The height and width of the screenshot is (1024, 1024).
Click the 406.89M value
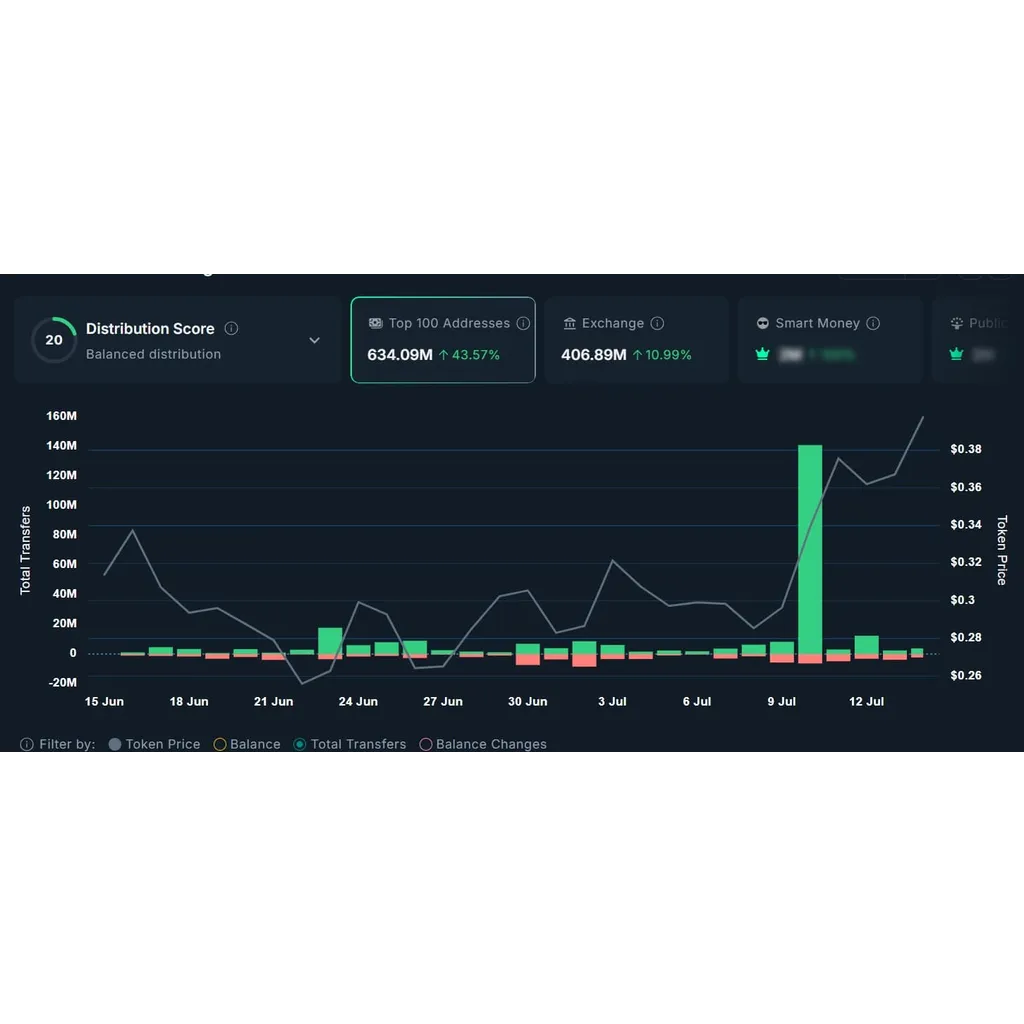[x=594, y=355]
